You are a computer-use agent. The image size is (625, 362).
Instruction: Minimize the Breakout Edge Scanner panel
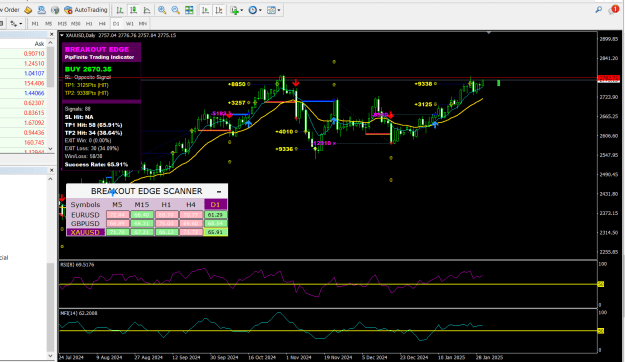point(219,191)
